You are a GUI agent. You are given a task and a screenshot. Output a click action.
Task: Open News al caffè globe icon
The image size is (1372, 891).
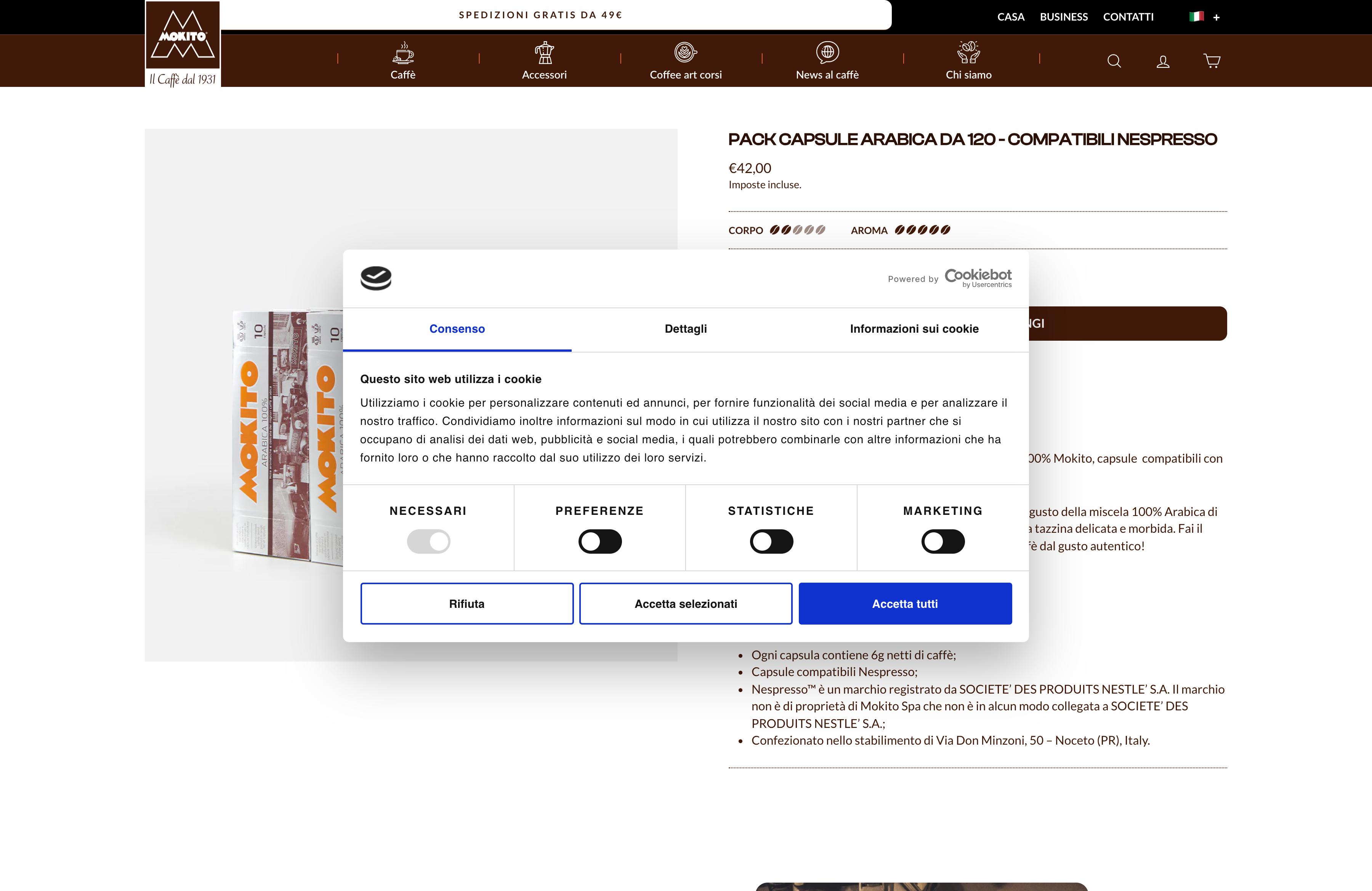click(x=827, y=53)
